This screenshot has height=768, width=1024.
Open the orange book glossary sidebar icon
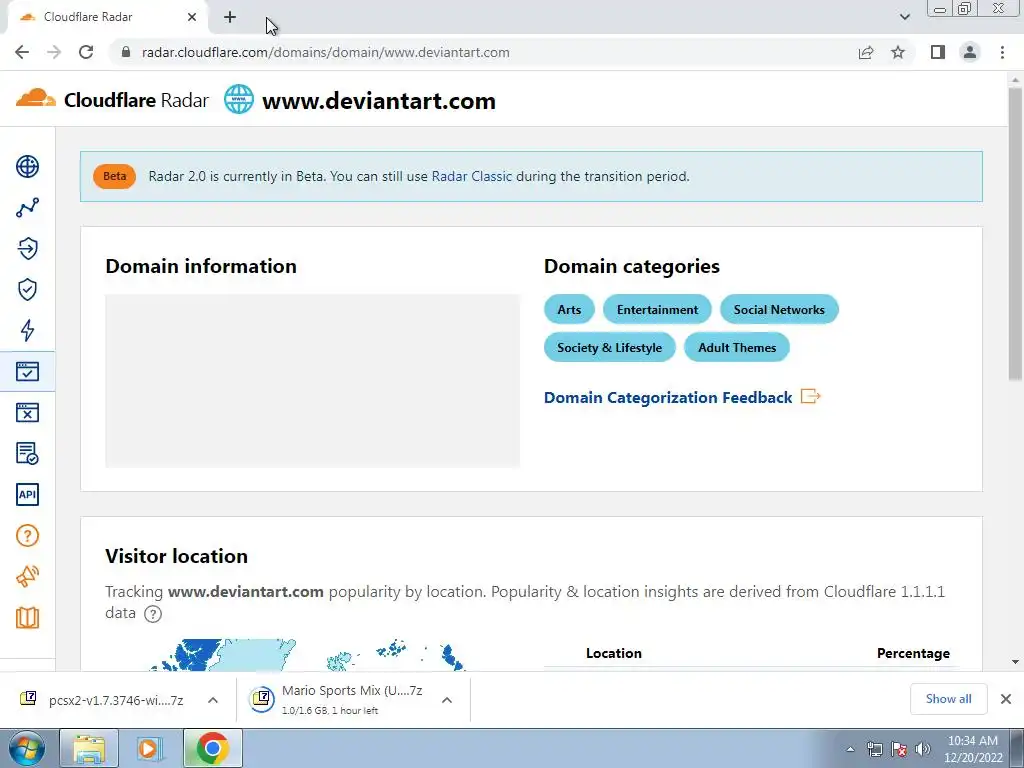pos(27,617)
